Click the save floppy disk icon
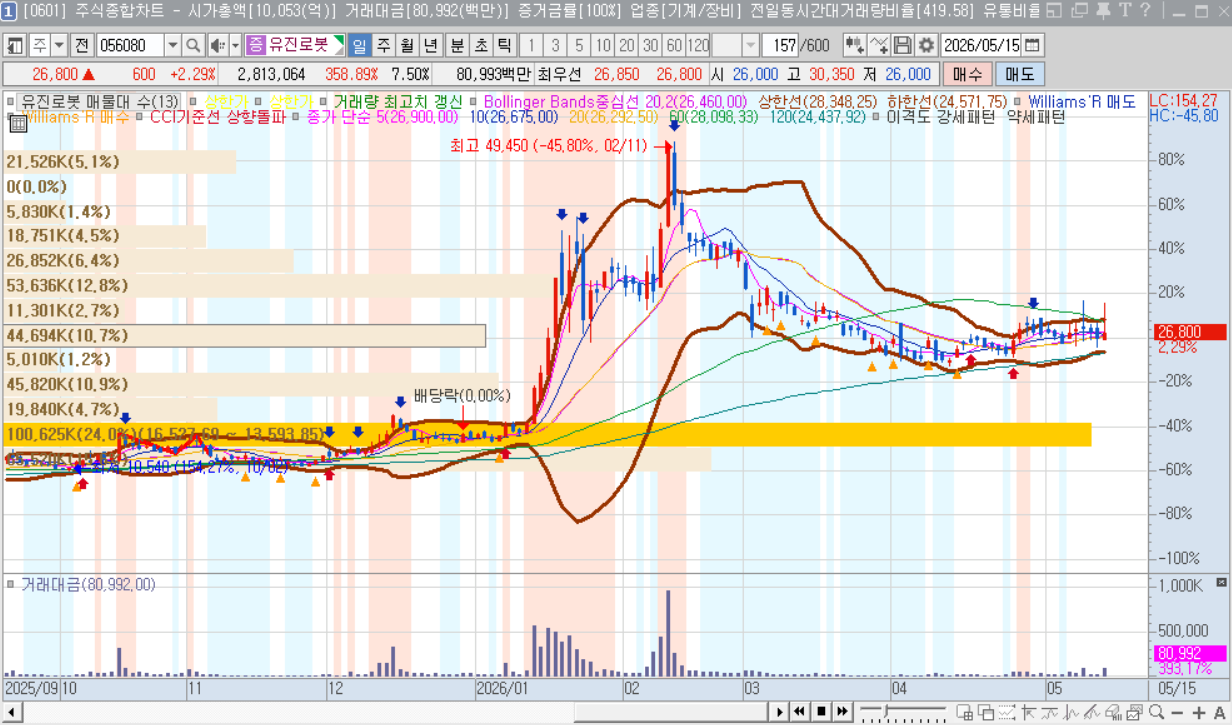Image resolution: width=1232 pixels, height=725 pixels. coord(903,46)
